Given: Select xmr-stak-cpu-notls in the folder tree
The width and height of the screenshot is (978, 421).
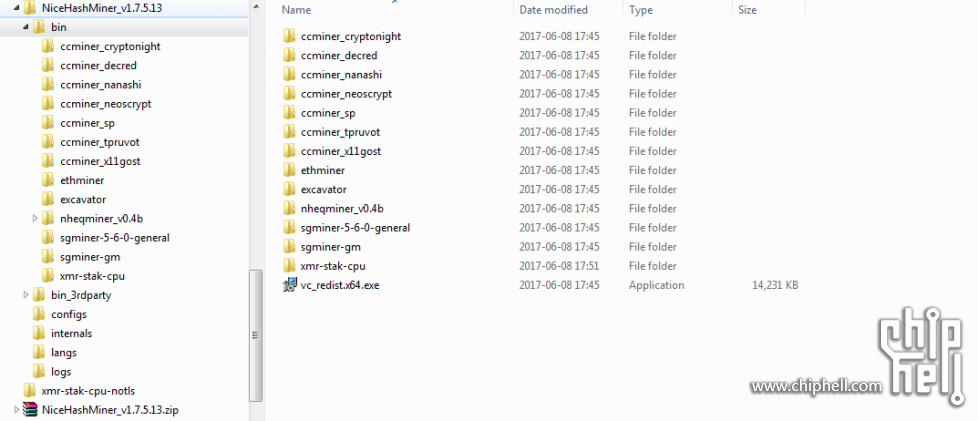Looking at the screenshot, I should point(88,391).
